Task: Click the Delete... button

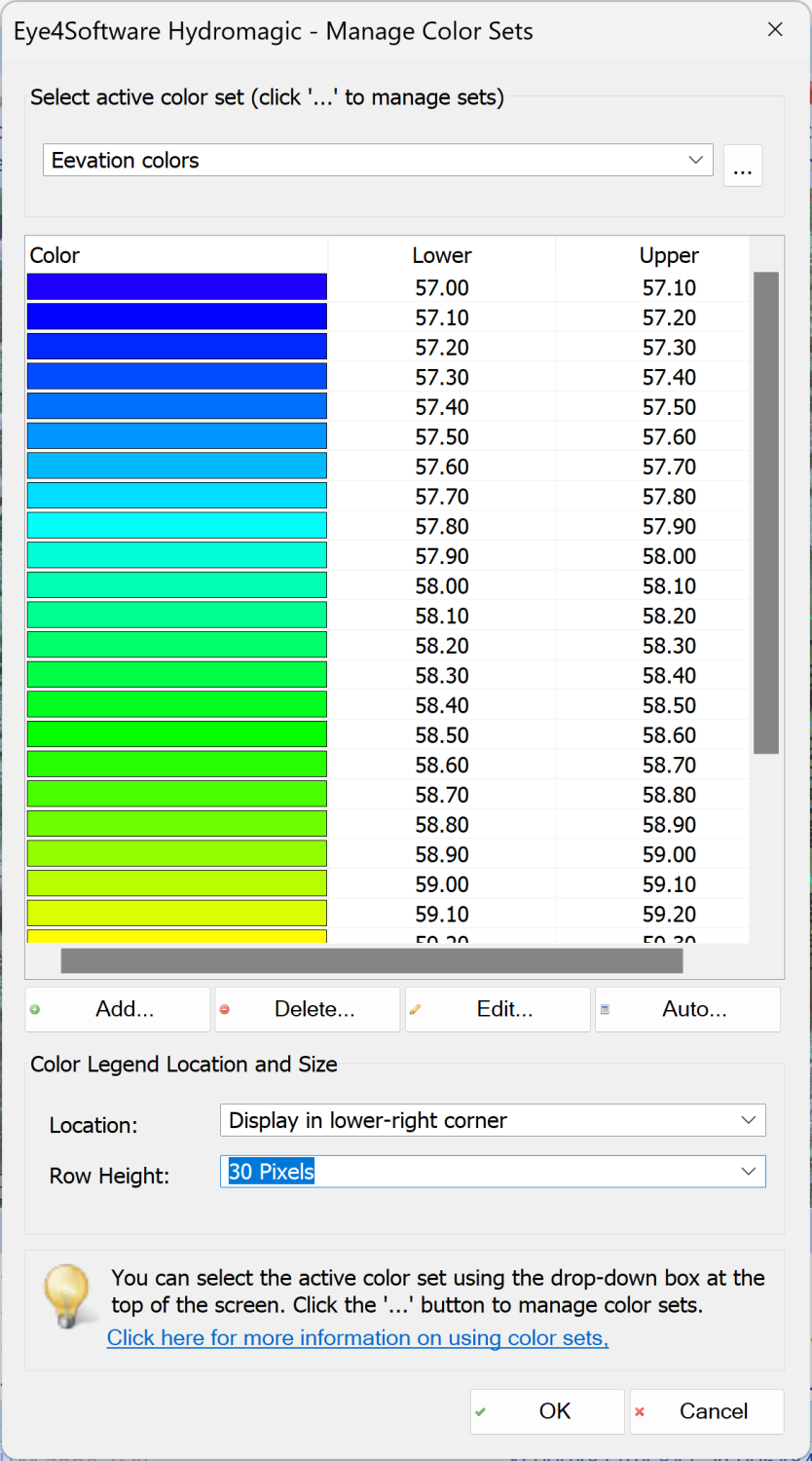Action: click(x=308, y=1009)
